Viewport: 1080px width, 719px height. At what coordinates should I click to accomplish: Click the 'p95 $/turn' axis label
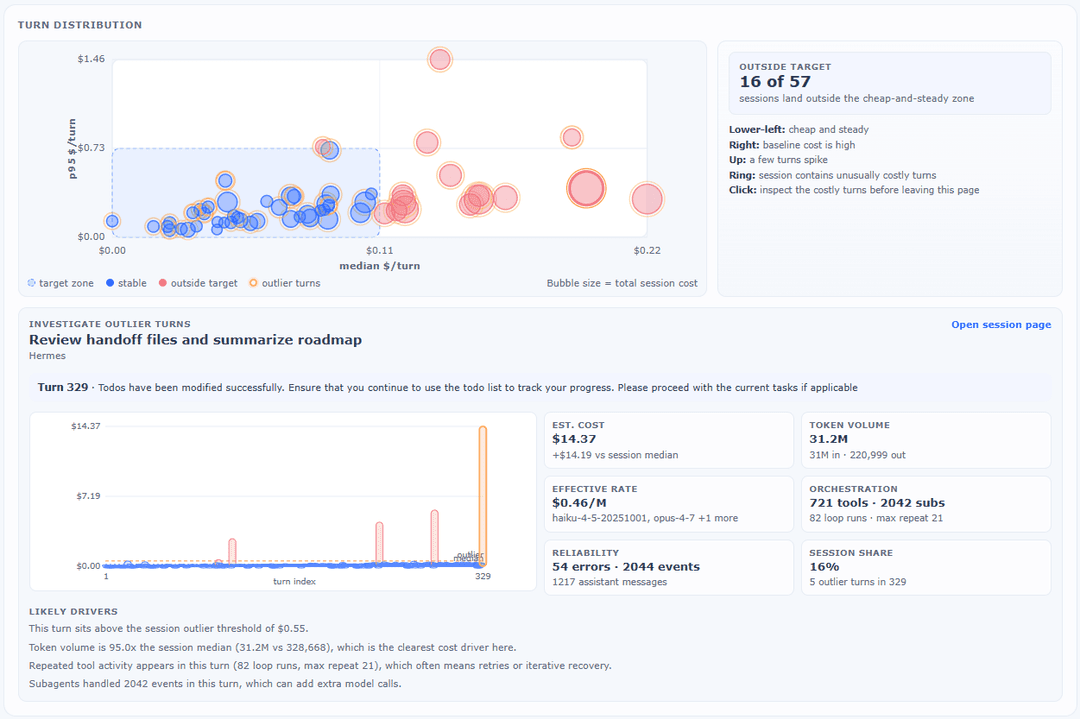coord(72,149)
